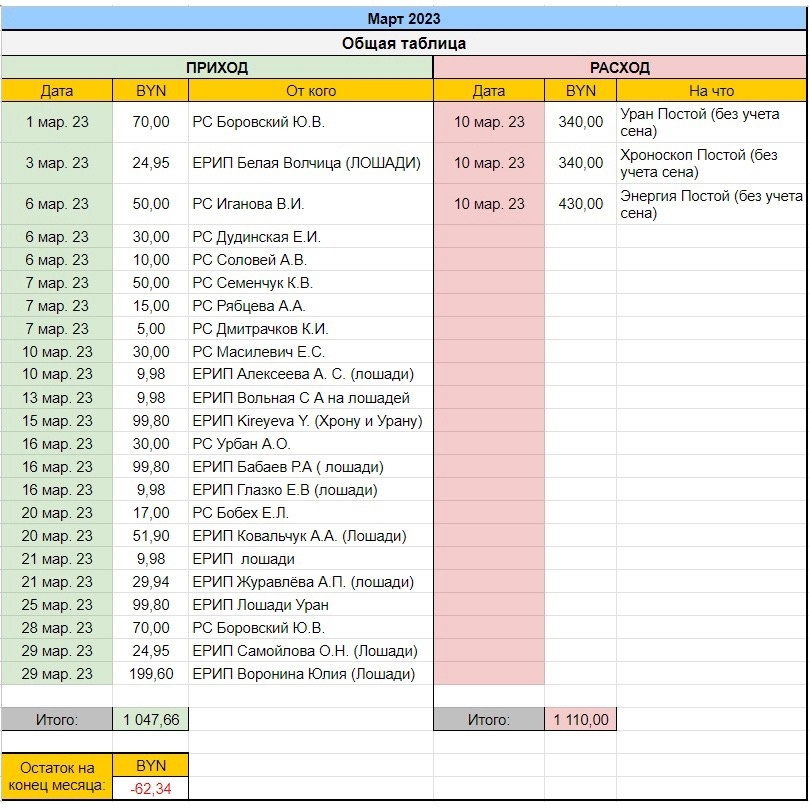Click the pink "РАСХОД" section header
This screenshot has width=809, height=810.
pos(620,68)
